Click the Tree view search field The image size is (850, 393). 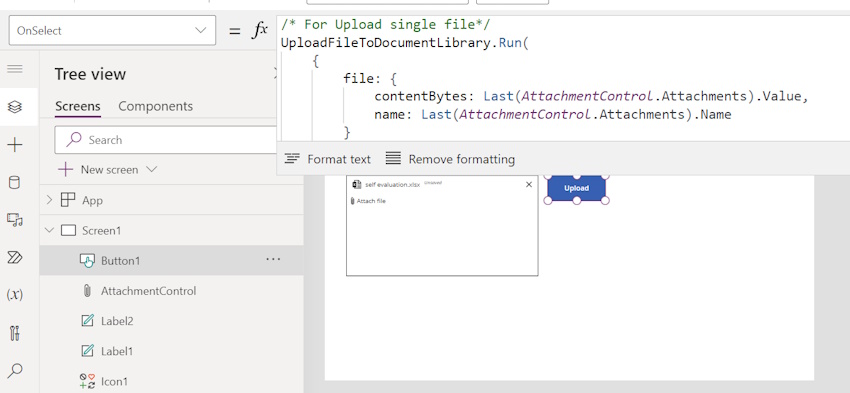166,140
